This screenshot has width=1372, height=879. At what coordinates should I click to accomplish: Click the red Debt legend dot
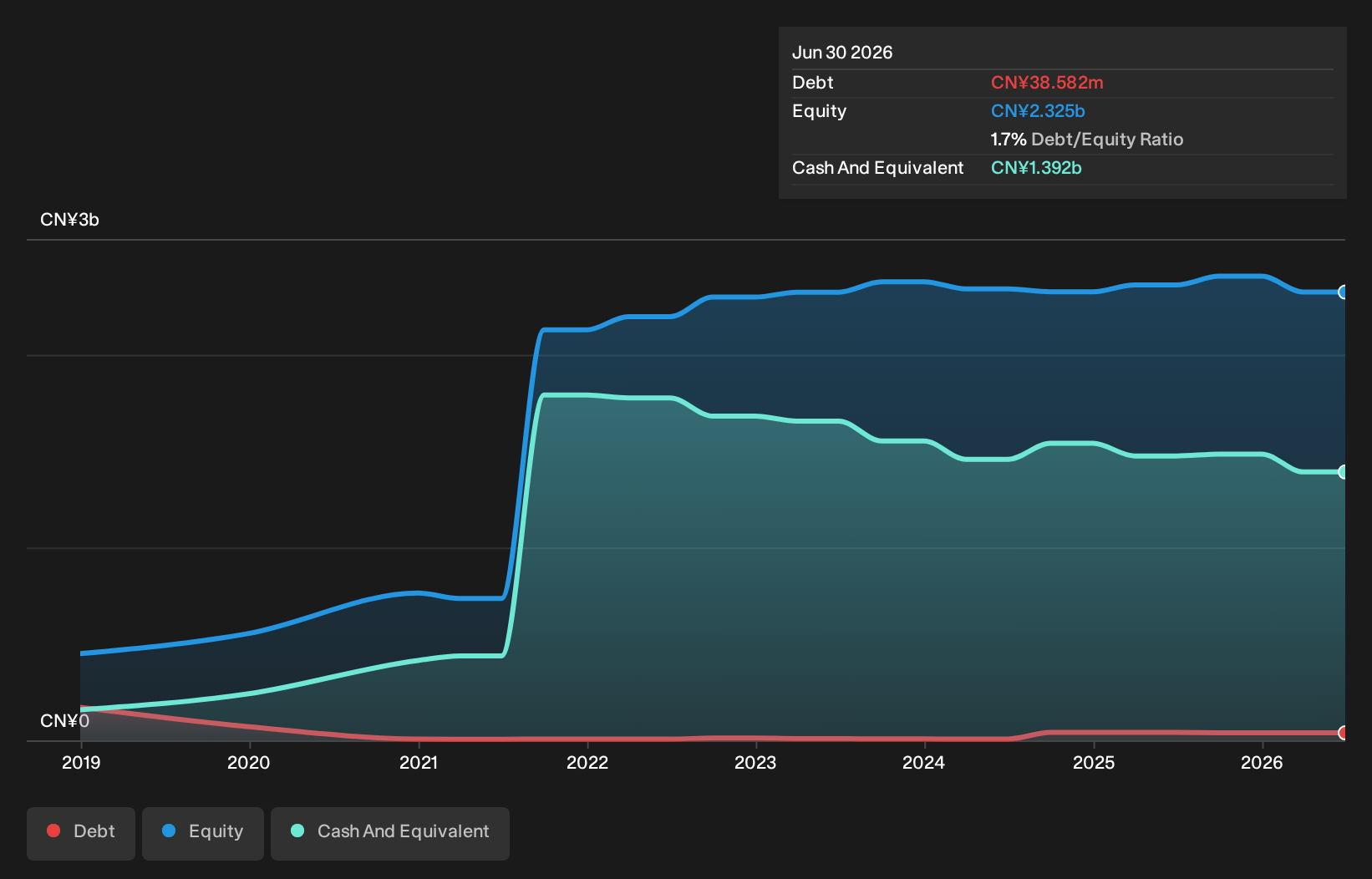tap(53, 831)
